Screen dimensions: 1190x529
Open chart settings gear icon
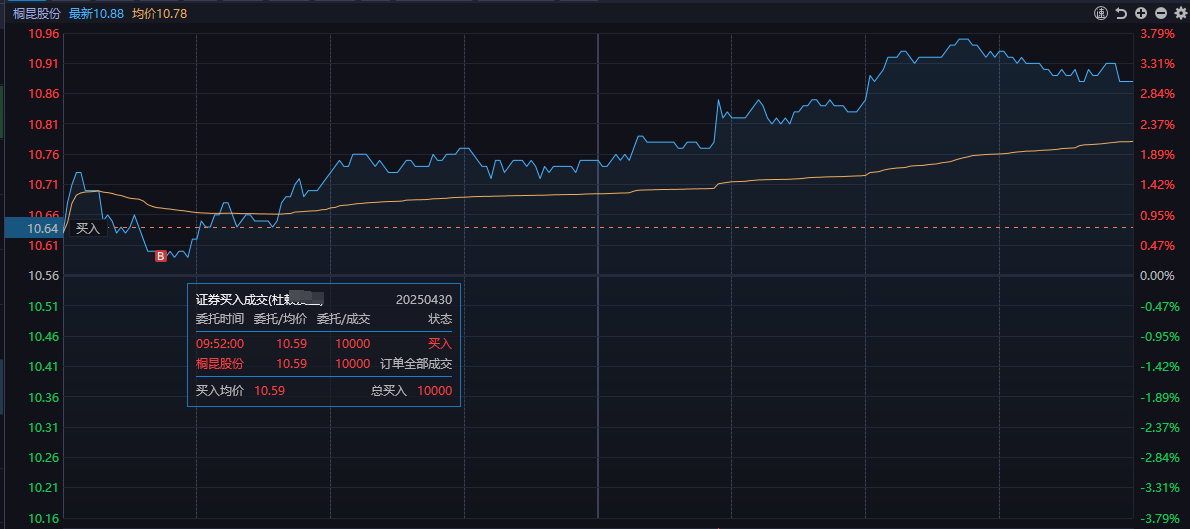tap(1179, 13)
